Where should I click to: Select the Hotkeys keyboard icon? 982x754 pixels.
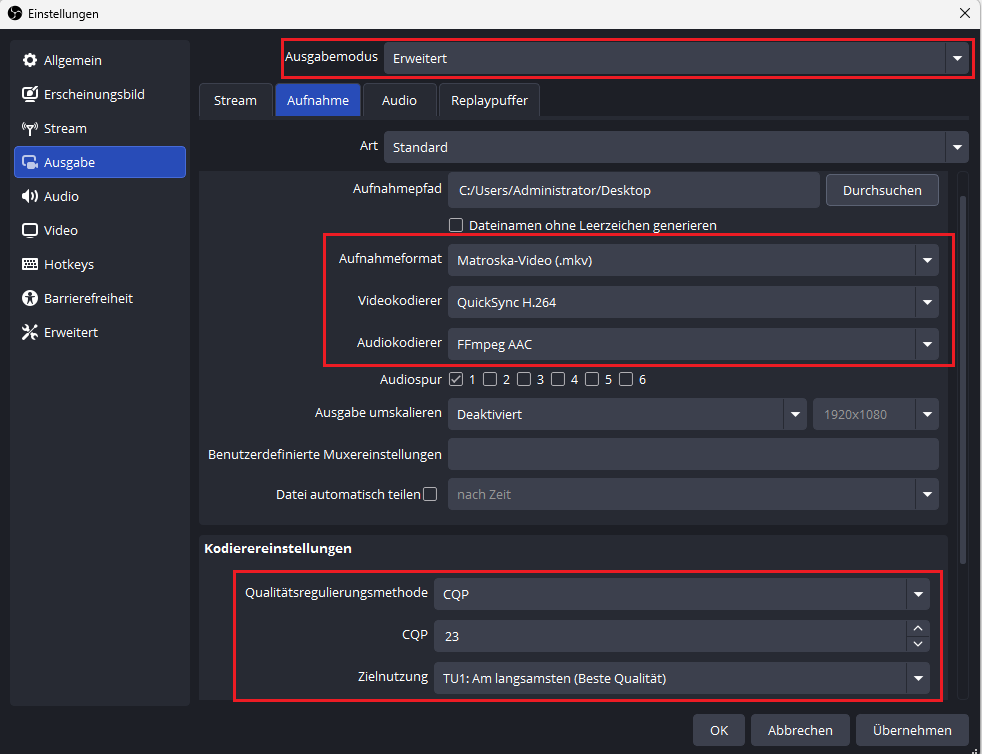coord(29,264)
